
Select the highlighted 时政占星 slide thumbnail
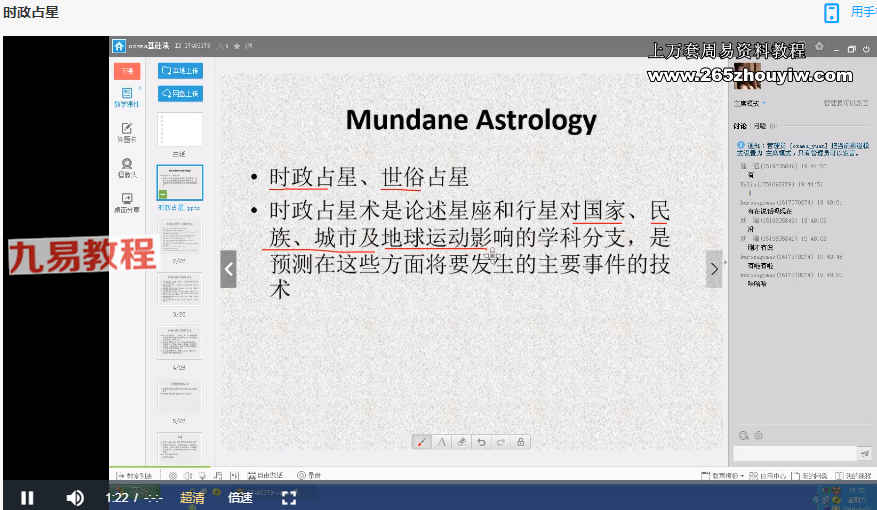pos(180,182)
